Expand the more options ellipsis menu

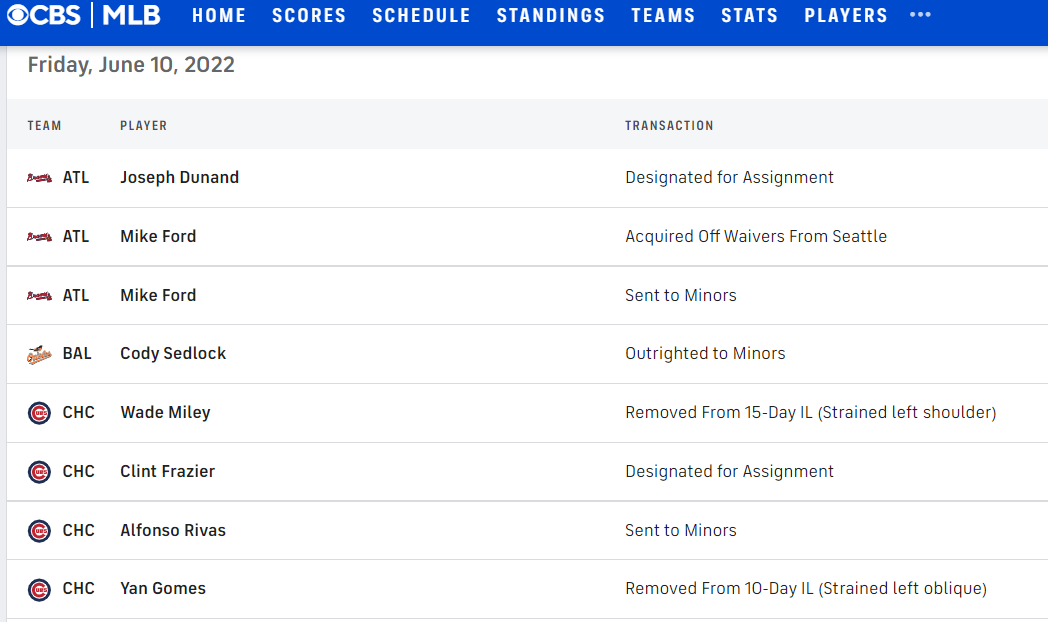(x=920, y=15)
